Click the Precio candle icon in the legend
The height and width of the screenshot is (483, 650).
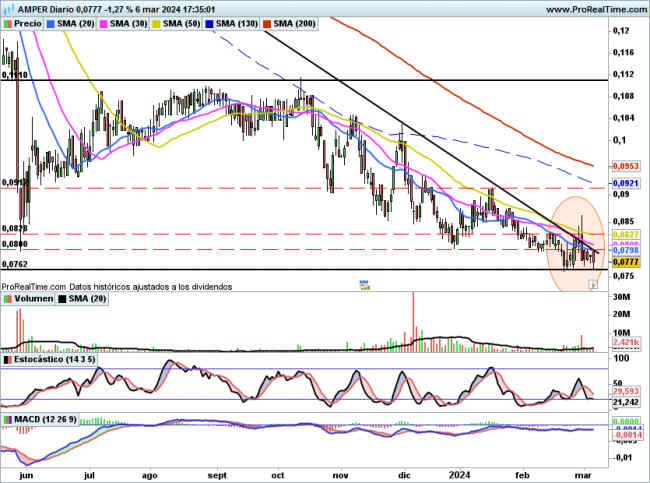7,24
